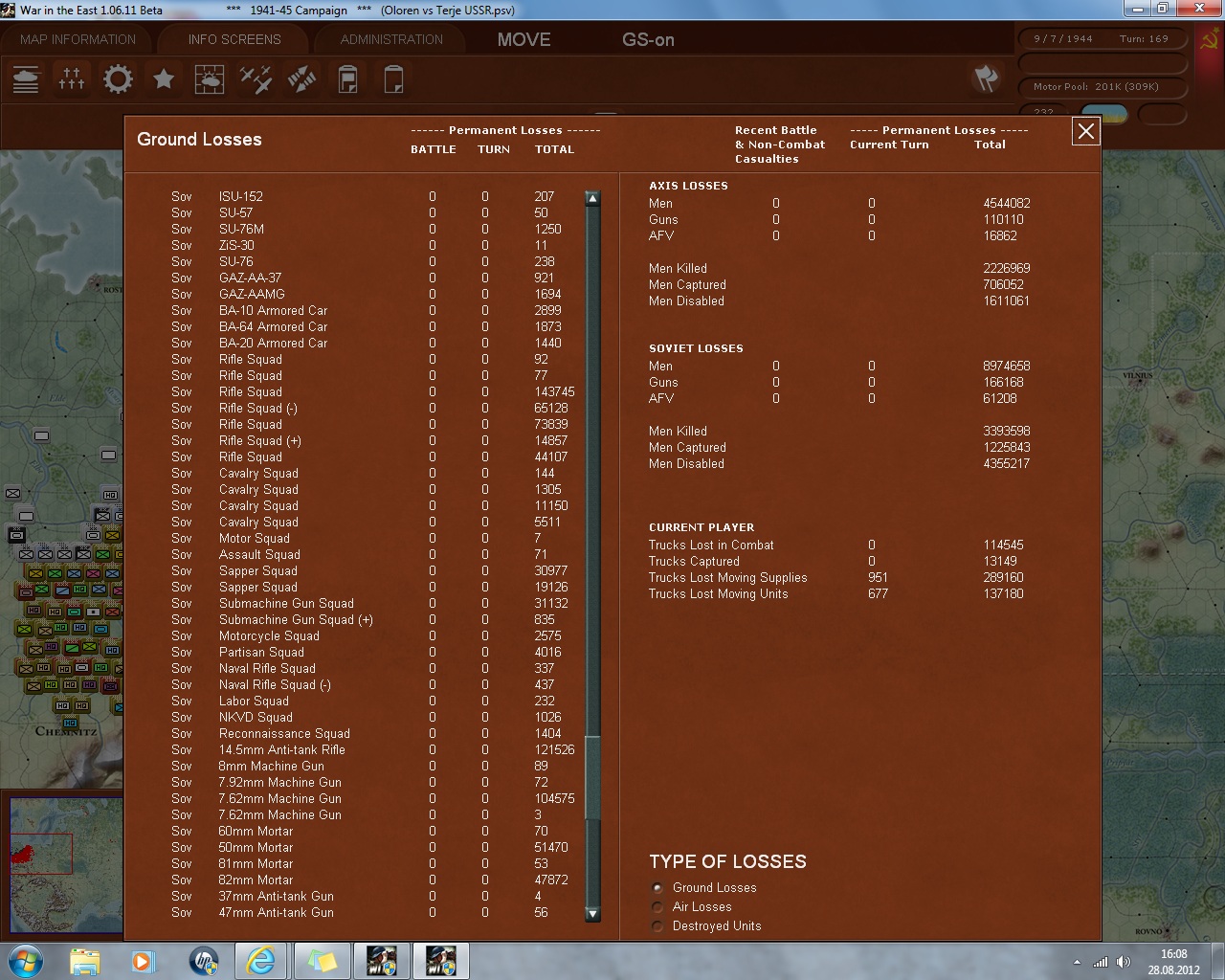Click the volume speaker tray icon
Viewport: 1225px width, 980px height.
click(1124, 962)
